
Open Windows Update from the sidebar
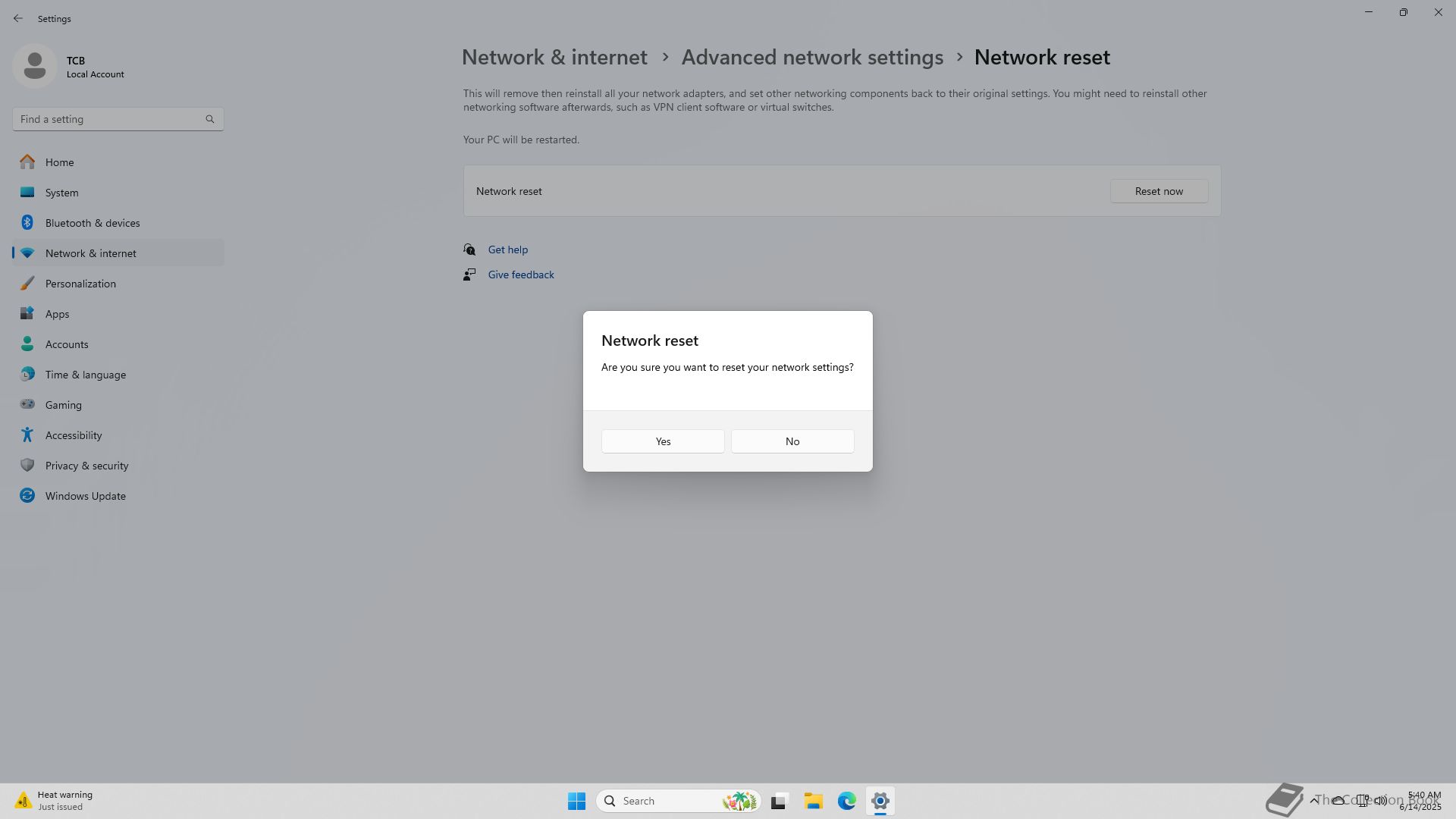point(85,496)
